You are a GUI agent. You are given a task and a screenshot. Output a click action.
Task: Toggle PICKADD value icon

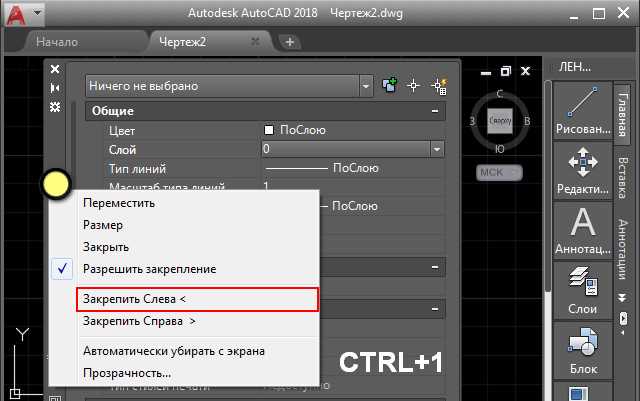(390, 85)
